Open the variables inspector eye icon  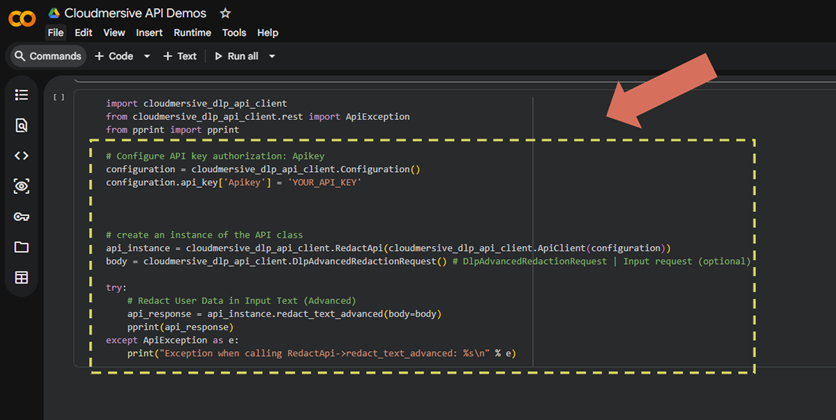[x=21, y=186]
